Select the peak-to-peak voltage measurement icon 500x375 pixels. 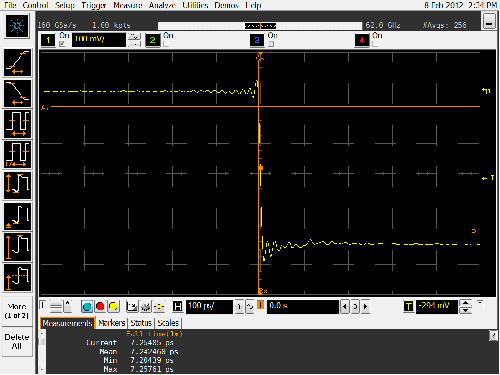[18, 186]
